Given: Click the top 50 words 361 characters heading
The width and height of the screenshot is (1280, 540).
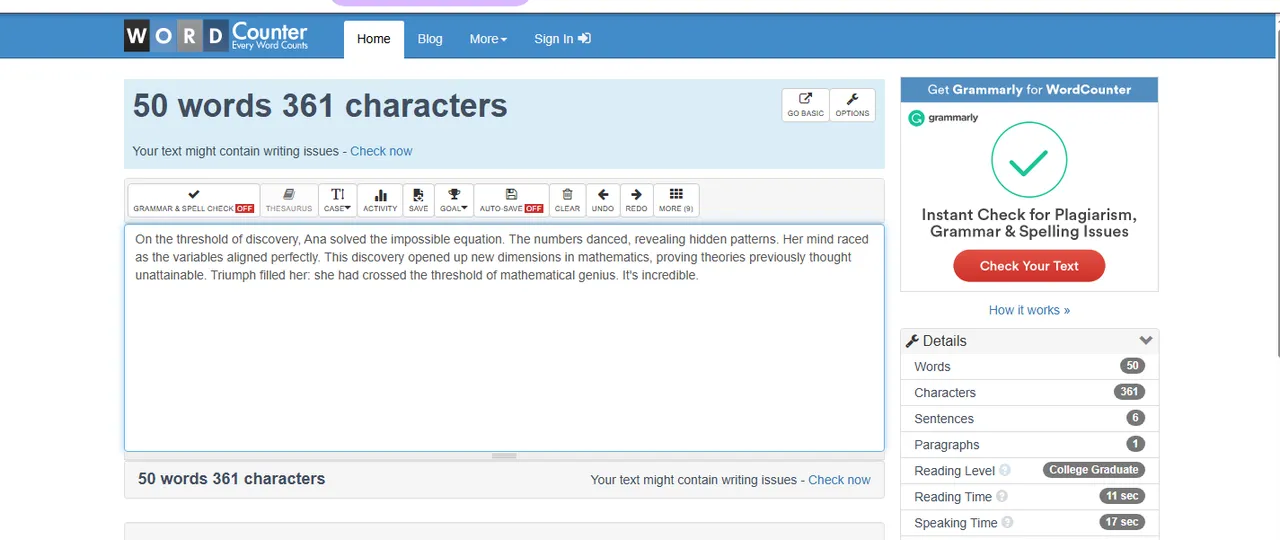Looking at the screenshot, I should click(x=320, y=106).
